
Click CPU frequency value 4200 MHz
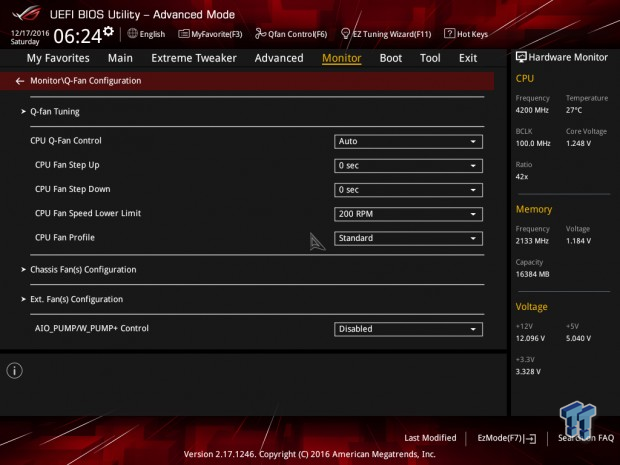[532, 110]
